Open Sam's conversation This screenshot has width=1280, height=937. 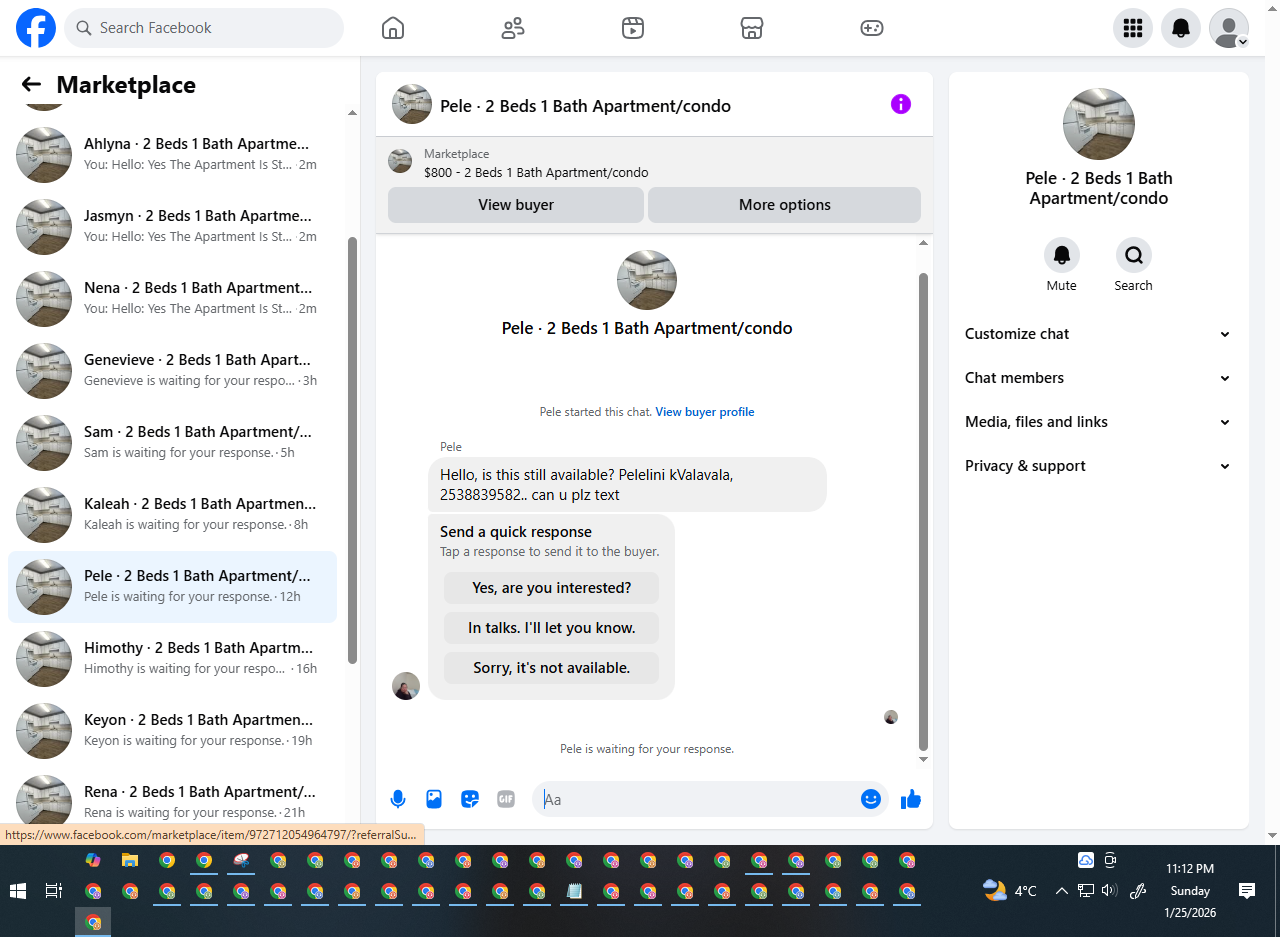[172, 442]
